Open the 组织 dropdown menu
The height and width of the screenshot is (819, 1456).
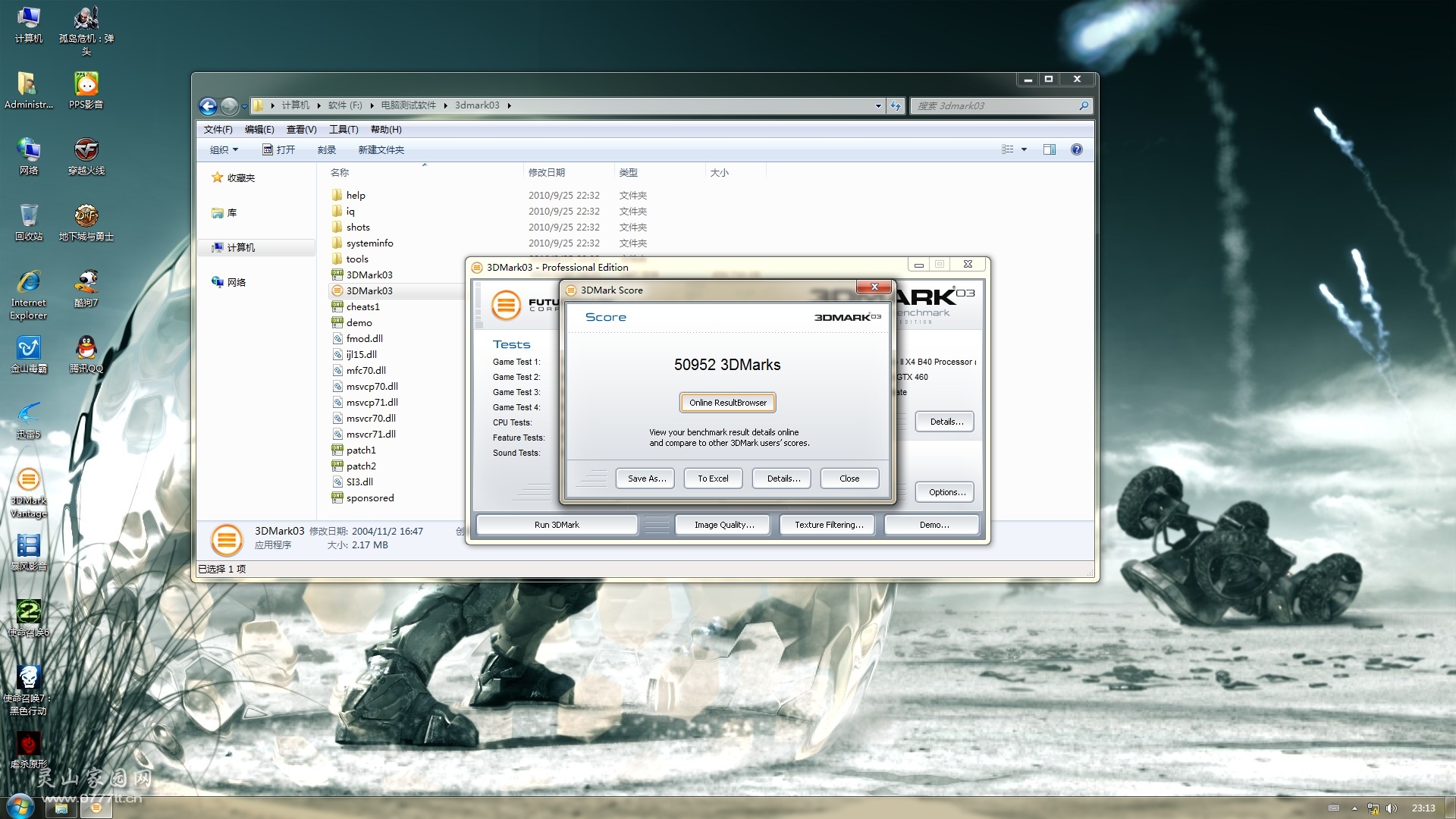tap(224, 149)
